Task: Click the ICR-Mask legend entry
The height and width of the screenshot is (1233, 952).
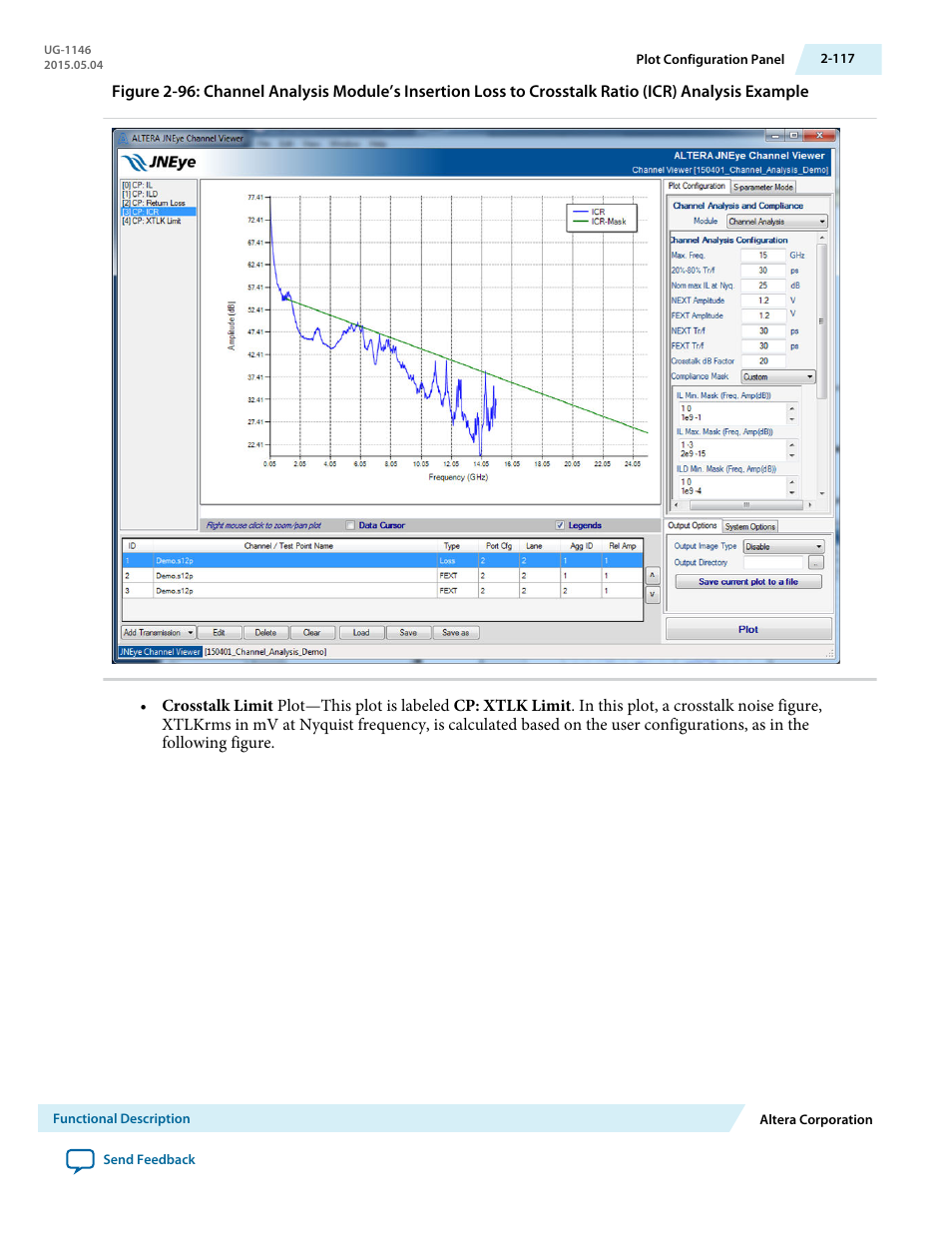Action: tap(600, 222)
